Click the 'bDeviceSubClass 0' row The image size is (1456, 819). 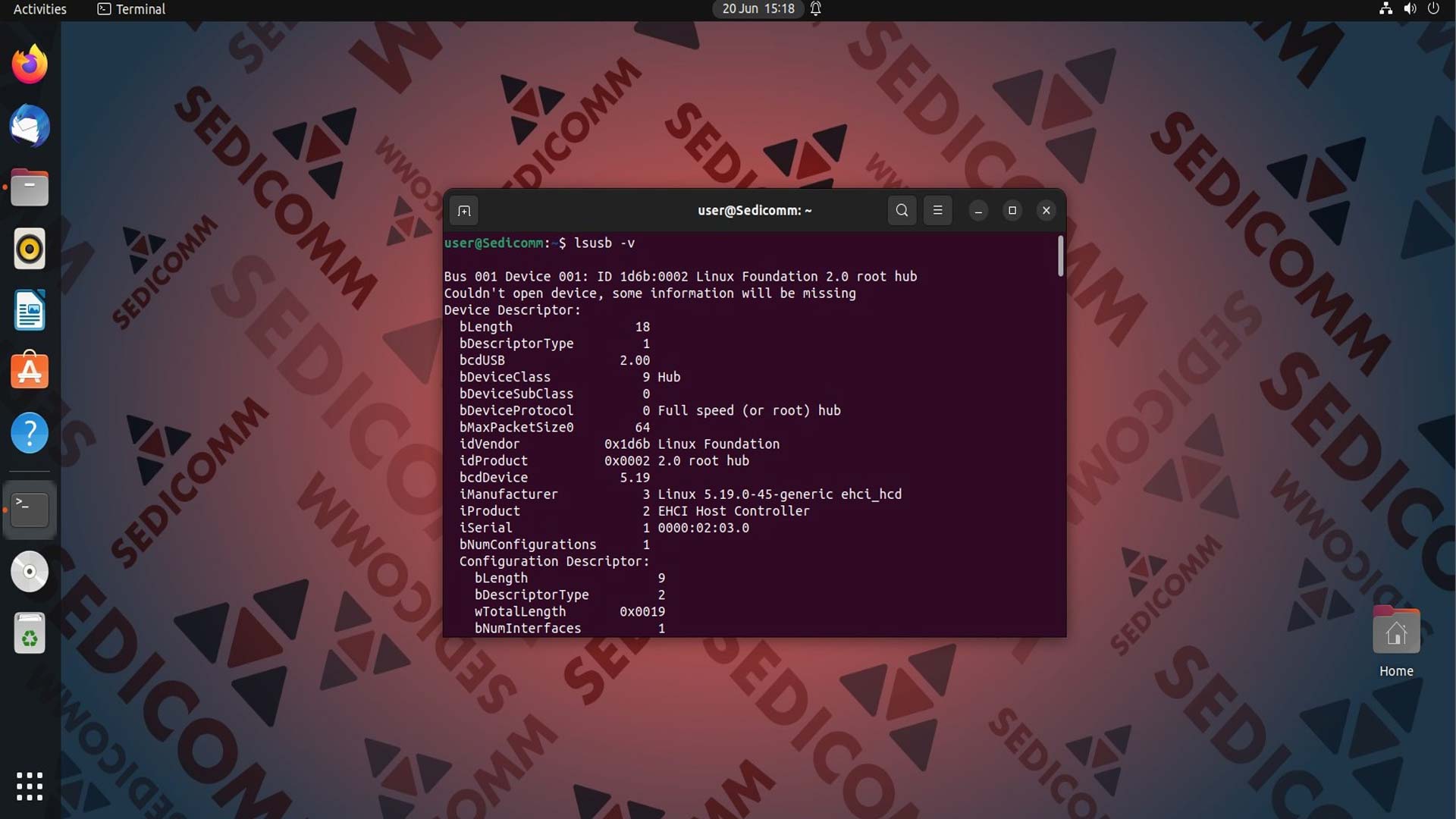pyautogui.click(x=554, y=394)
